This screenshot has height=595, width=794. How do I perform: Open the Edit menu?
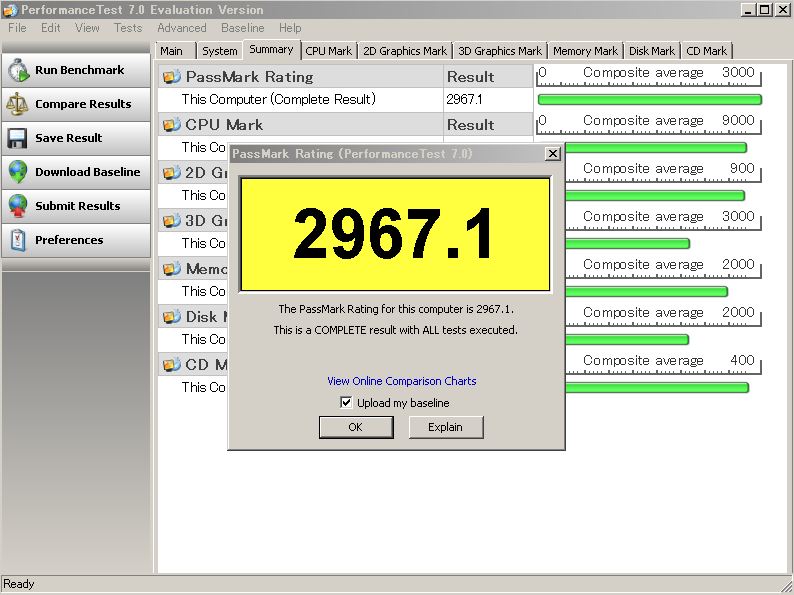click(x=51, y=28)
